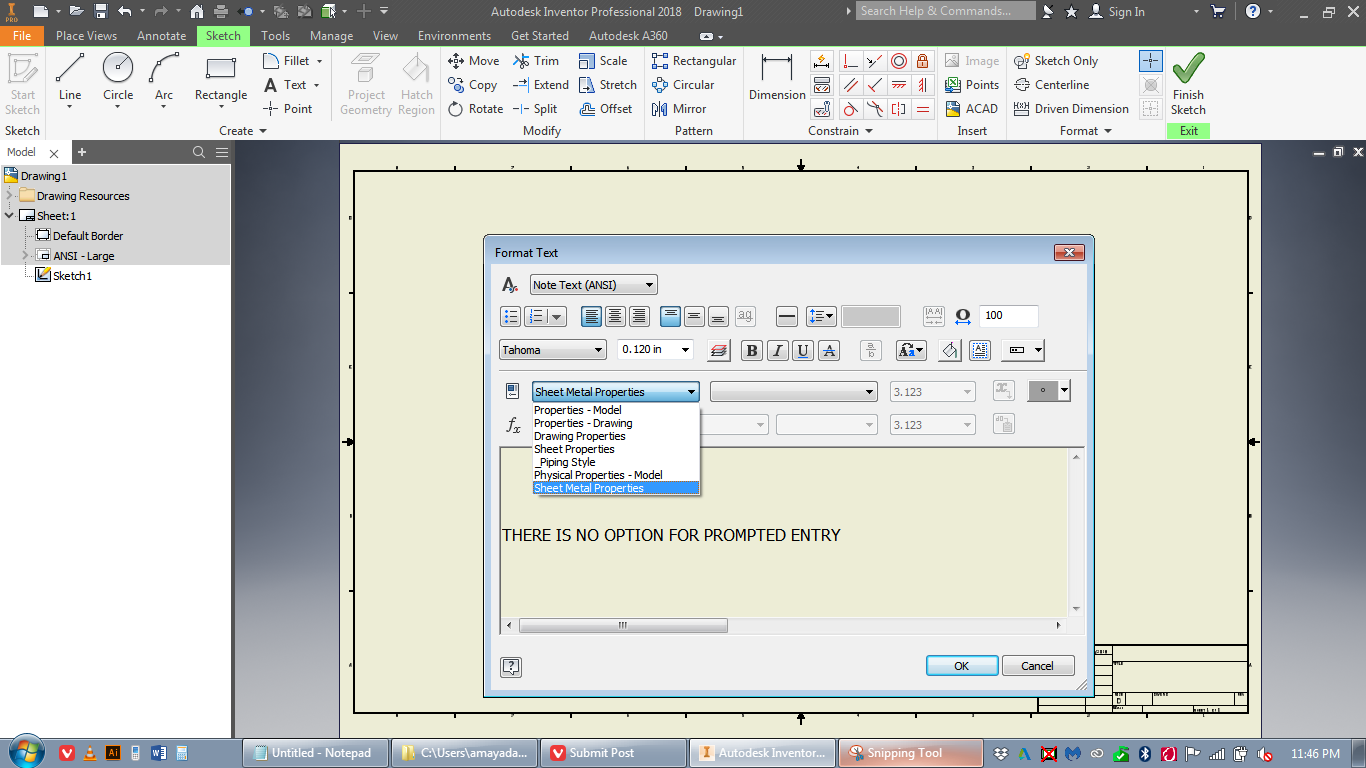Click Finish Sketch with the green checkmark
The image size is (1366, 768).
1188,82
